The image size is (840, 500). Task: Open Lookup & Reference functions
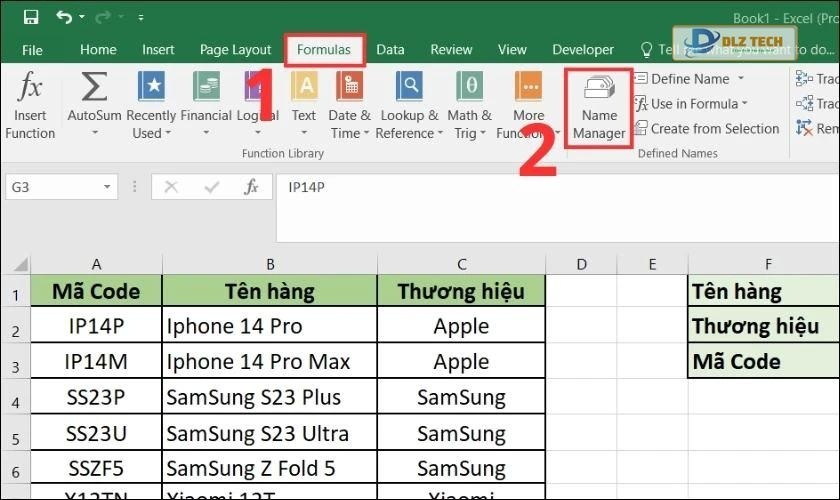(x=408, y=90)
